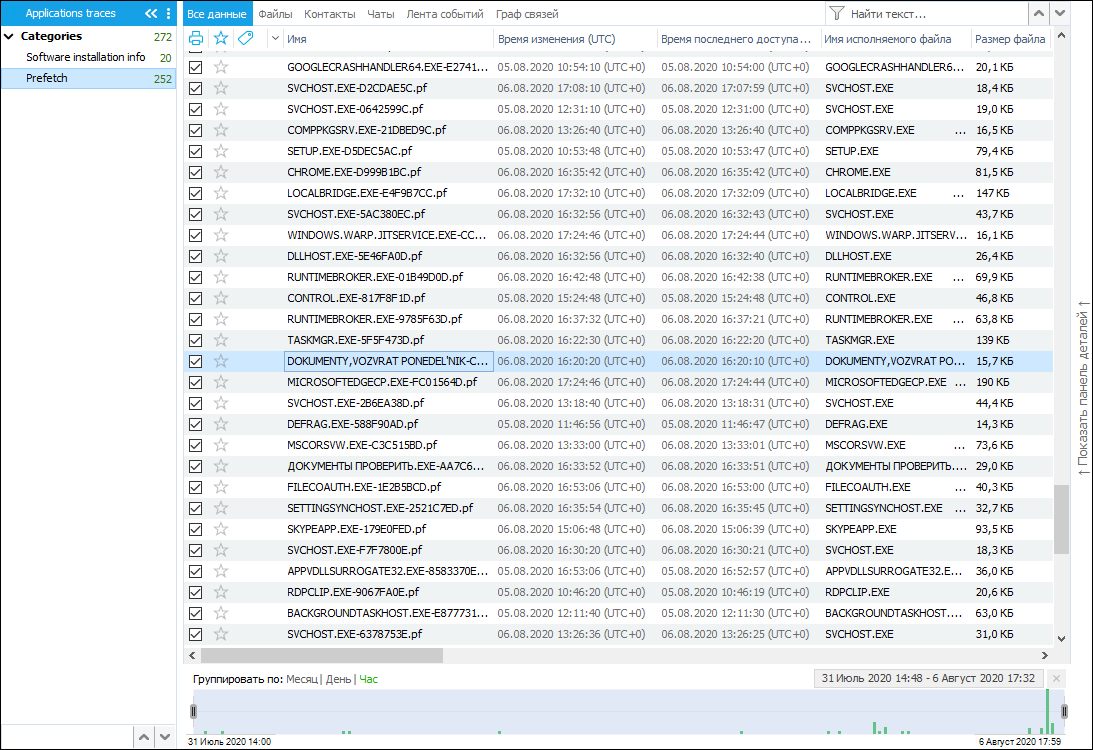Uncheck the MICROSOFTEDGECP.EXE-FC01564D.pf checkbox
The height and width of the screenshot is (750, 1093).
click(x=196, y=382)
